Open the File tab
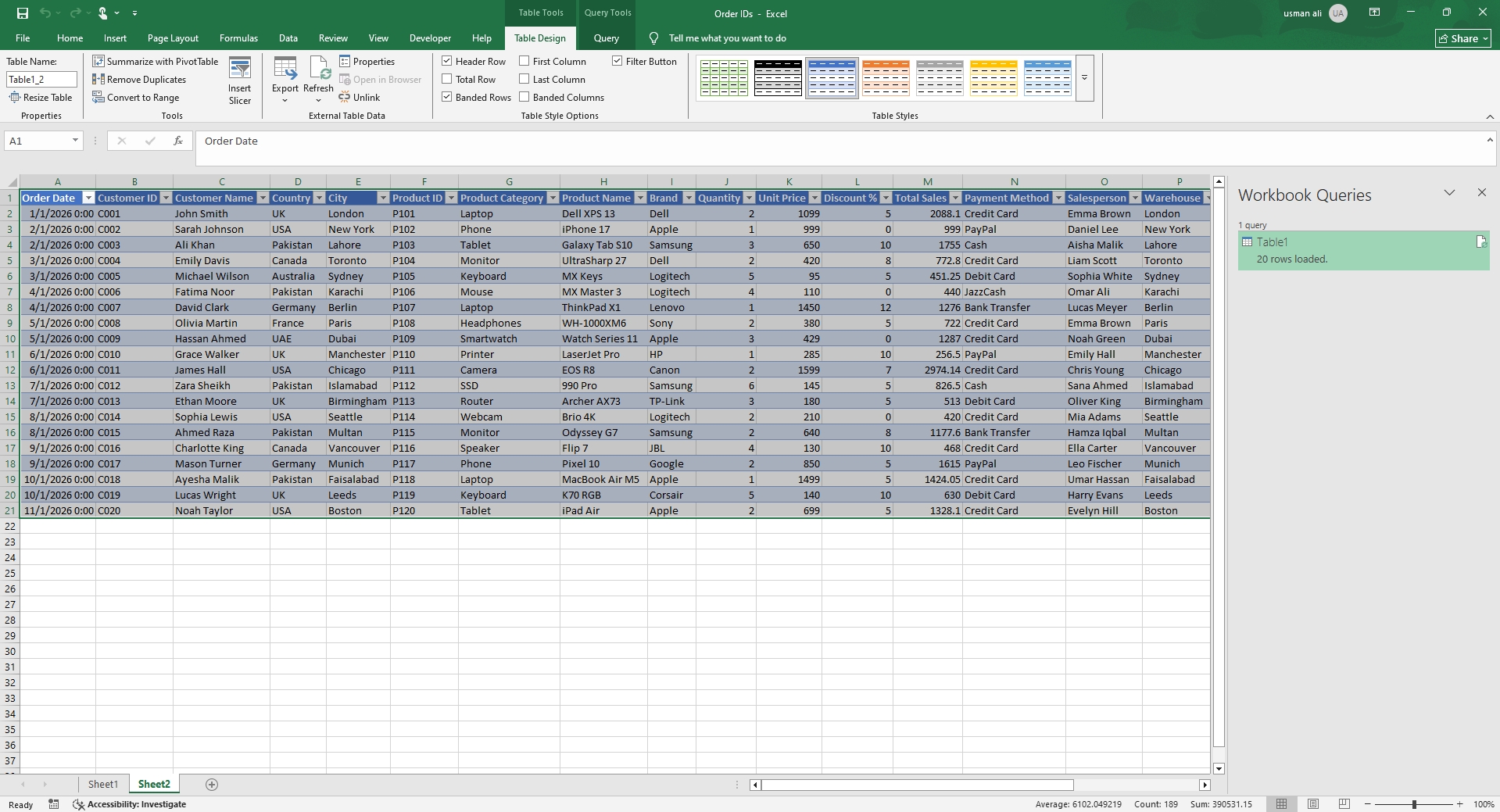 point(23,38)
